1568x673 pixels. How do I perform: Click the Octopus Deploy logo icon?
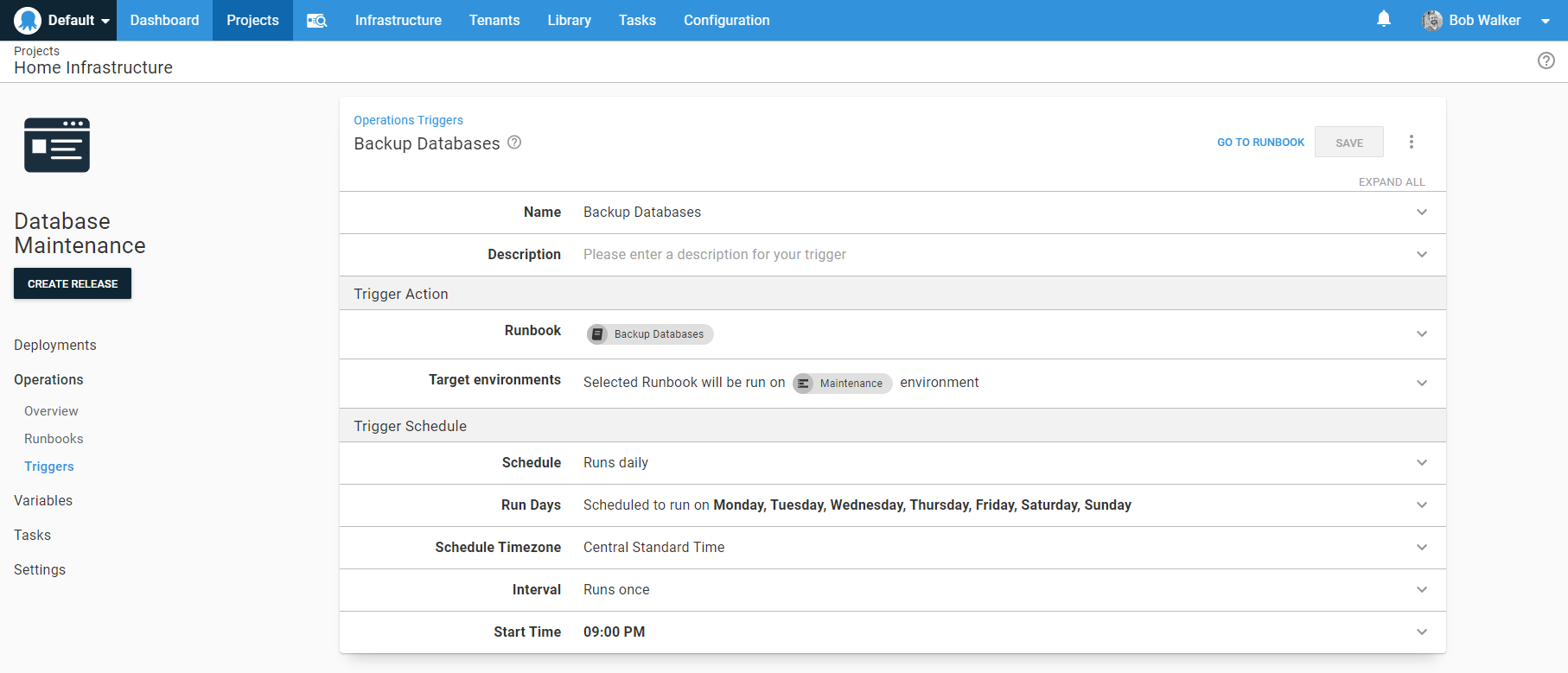(28, 20)
